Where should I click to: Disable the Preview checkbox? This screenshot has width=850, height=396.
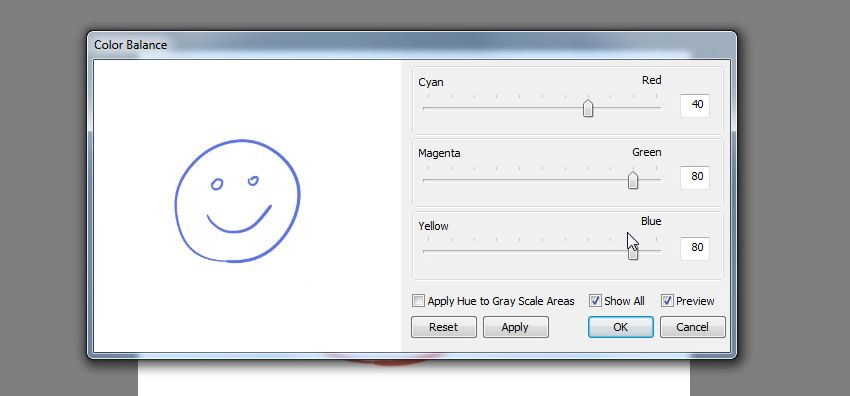point(667,301)
